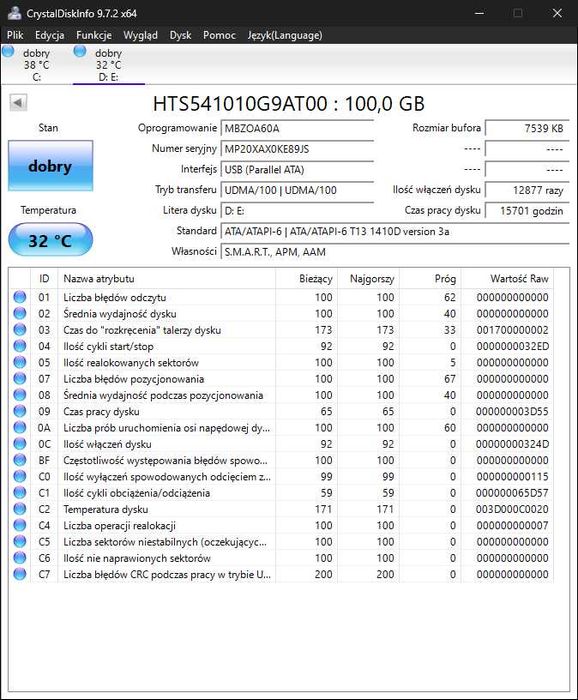578x700 pixels.
Task: Select the row 'Ilość cykli obciążenia/odciążenia'
Action: coord(281,493)
